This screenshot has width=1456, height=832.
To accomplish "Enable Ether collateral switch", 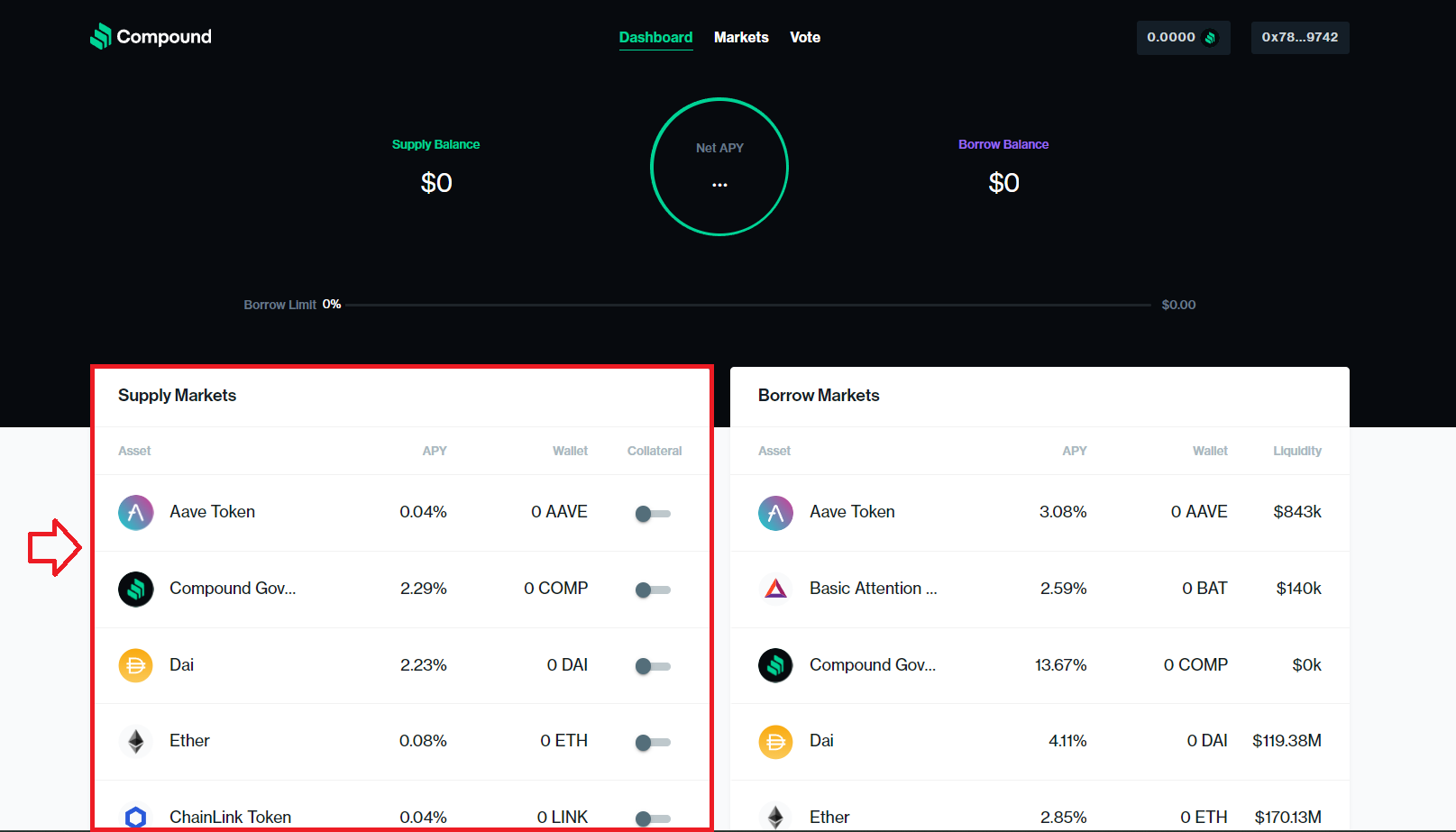I will tap(653, 742).
